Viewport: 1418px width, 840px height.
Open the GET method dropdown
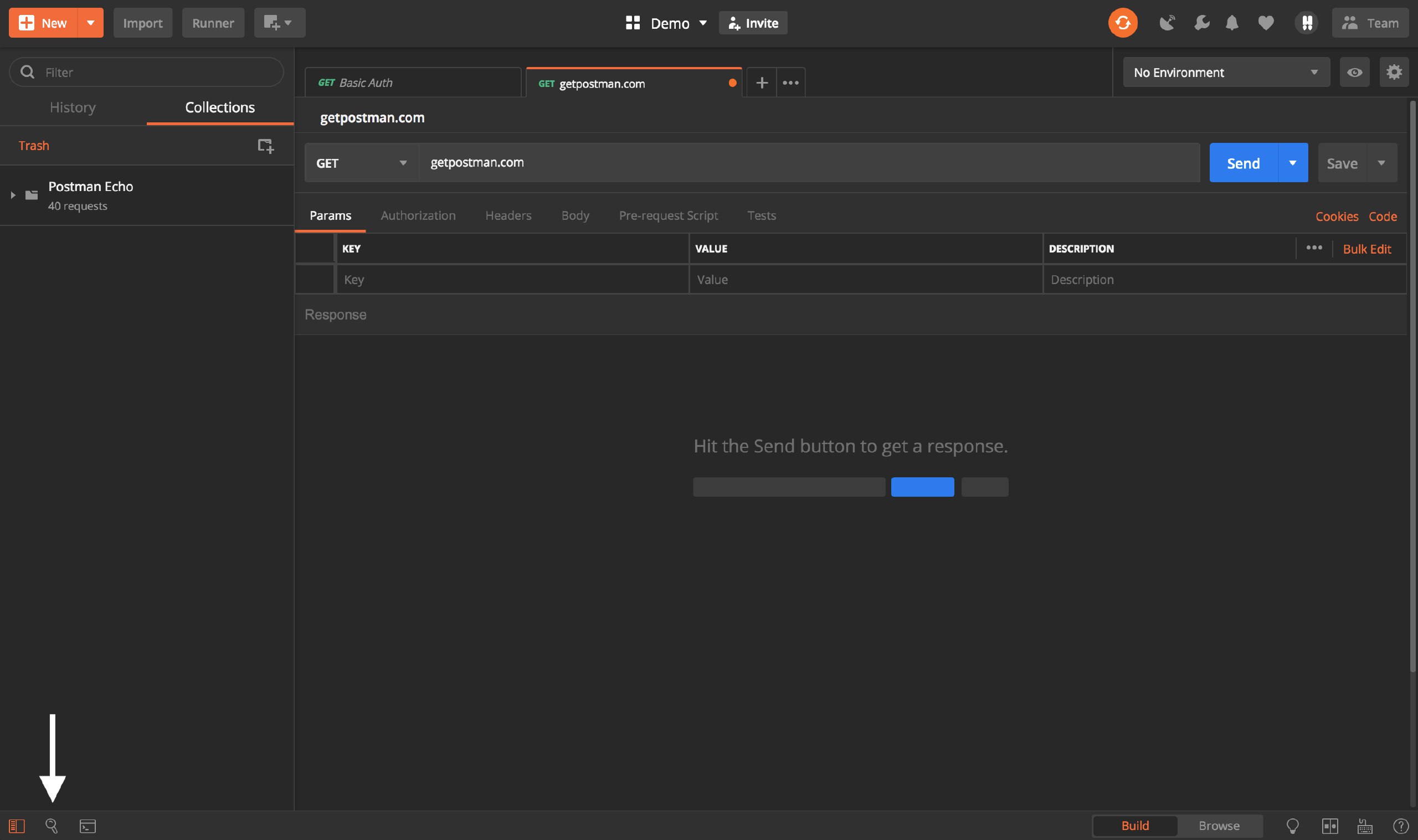(x=362, y=163)
